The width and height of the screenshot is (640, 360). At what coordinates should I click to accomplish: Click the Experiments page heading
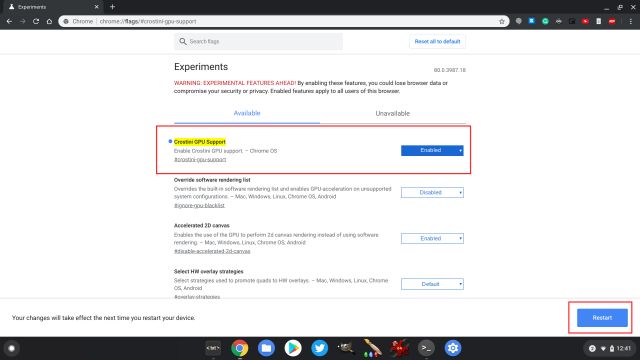coord(201,67)
